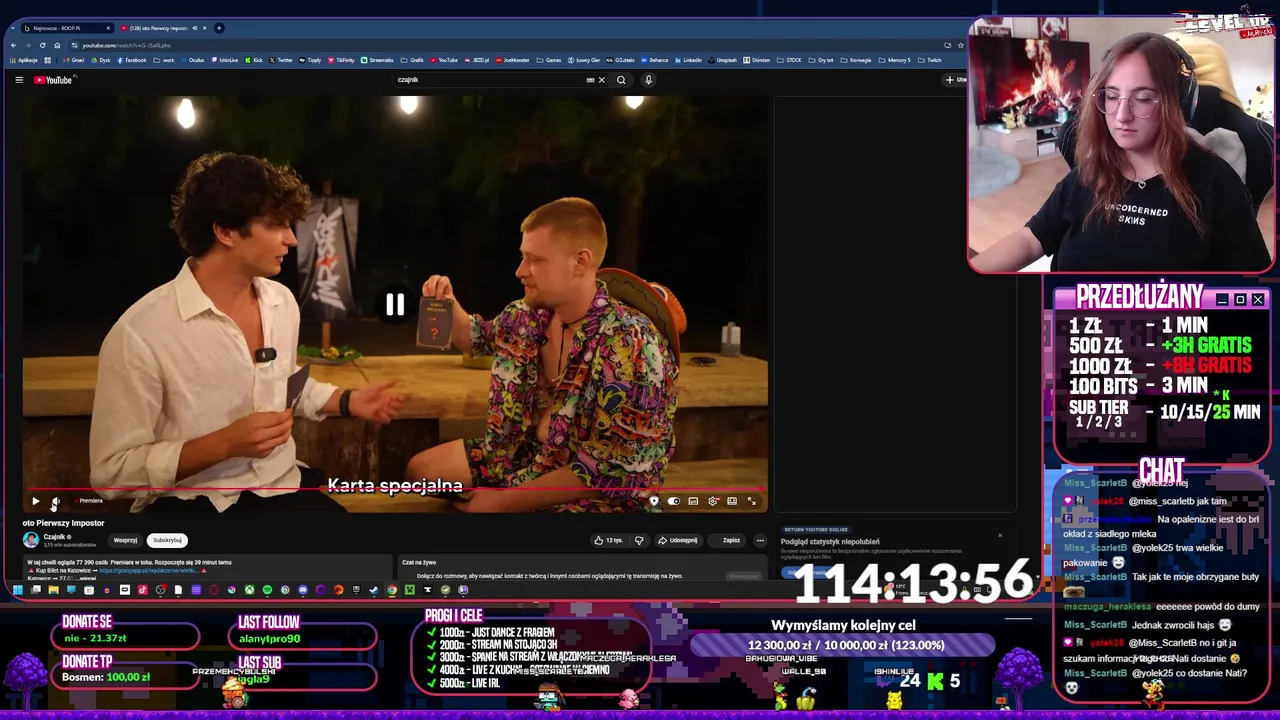The width and height of the screenshot is (1280, 720).
Task: Expand the Gry tnt bookmark folder
Action: (820, 60)
